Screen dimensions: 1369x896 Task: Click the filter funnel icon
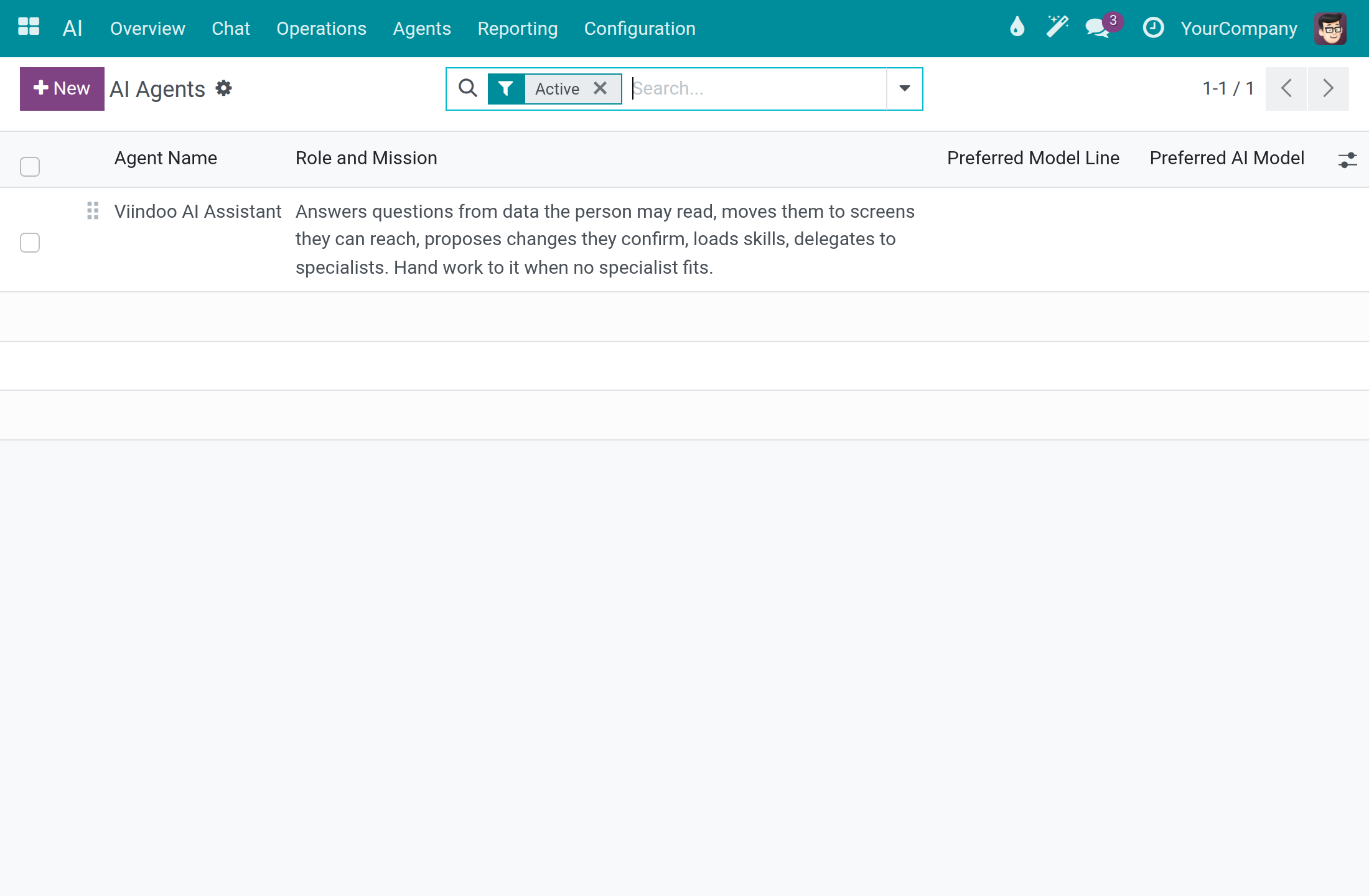coord(506,89)
